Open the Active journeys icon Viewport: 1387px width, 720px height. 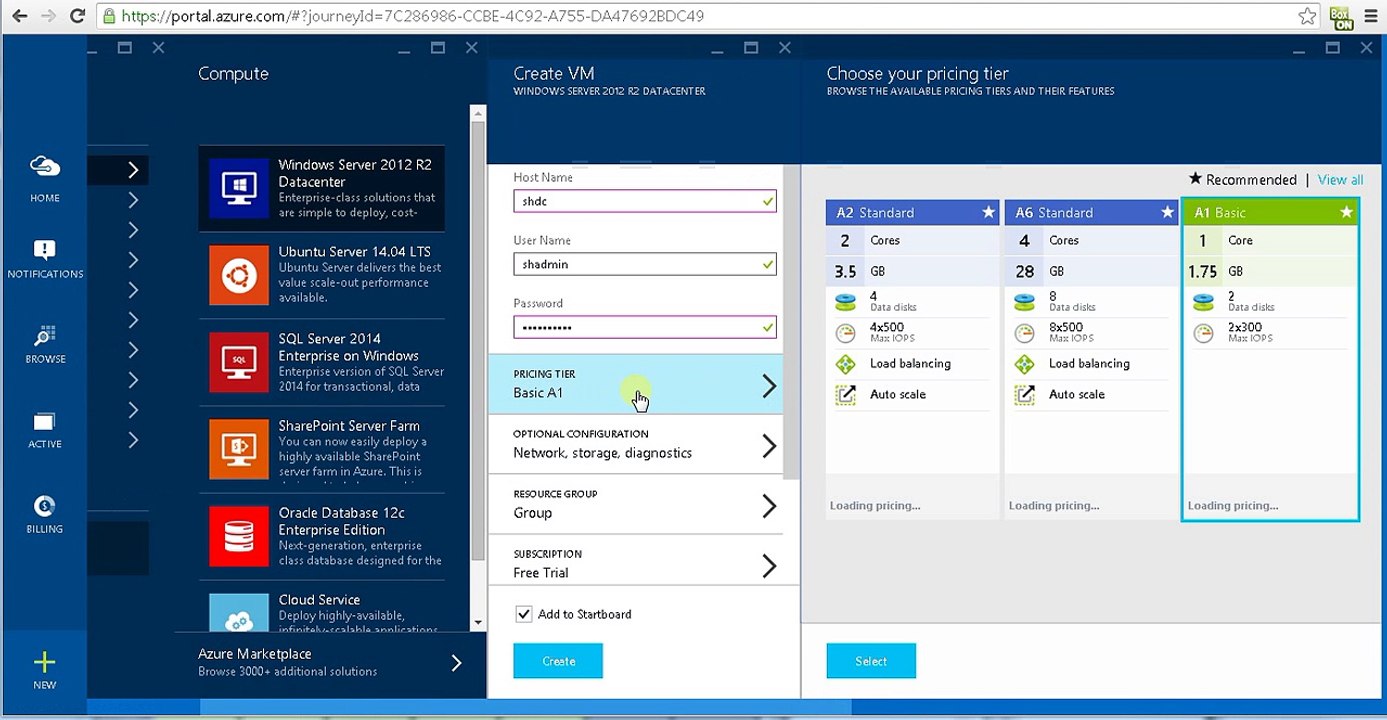[45, 421]
